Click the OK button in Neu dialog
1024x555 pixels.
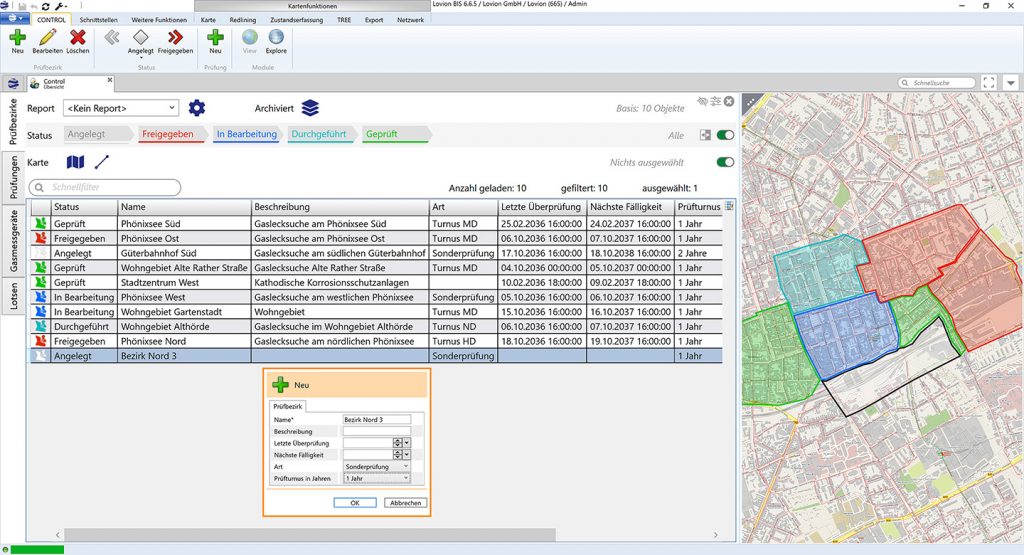point(354,503)
